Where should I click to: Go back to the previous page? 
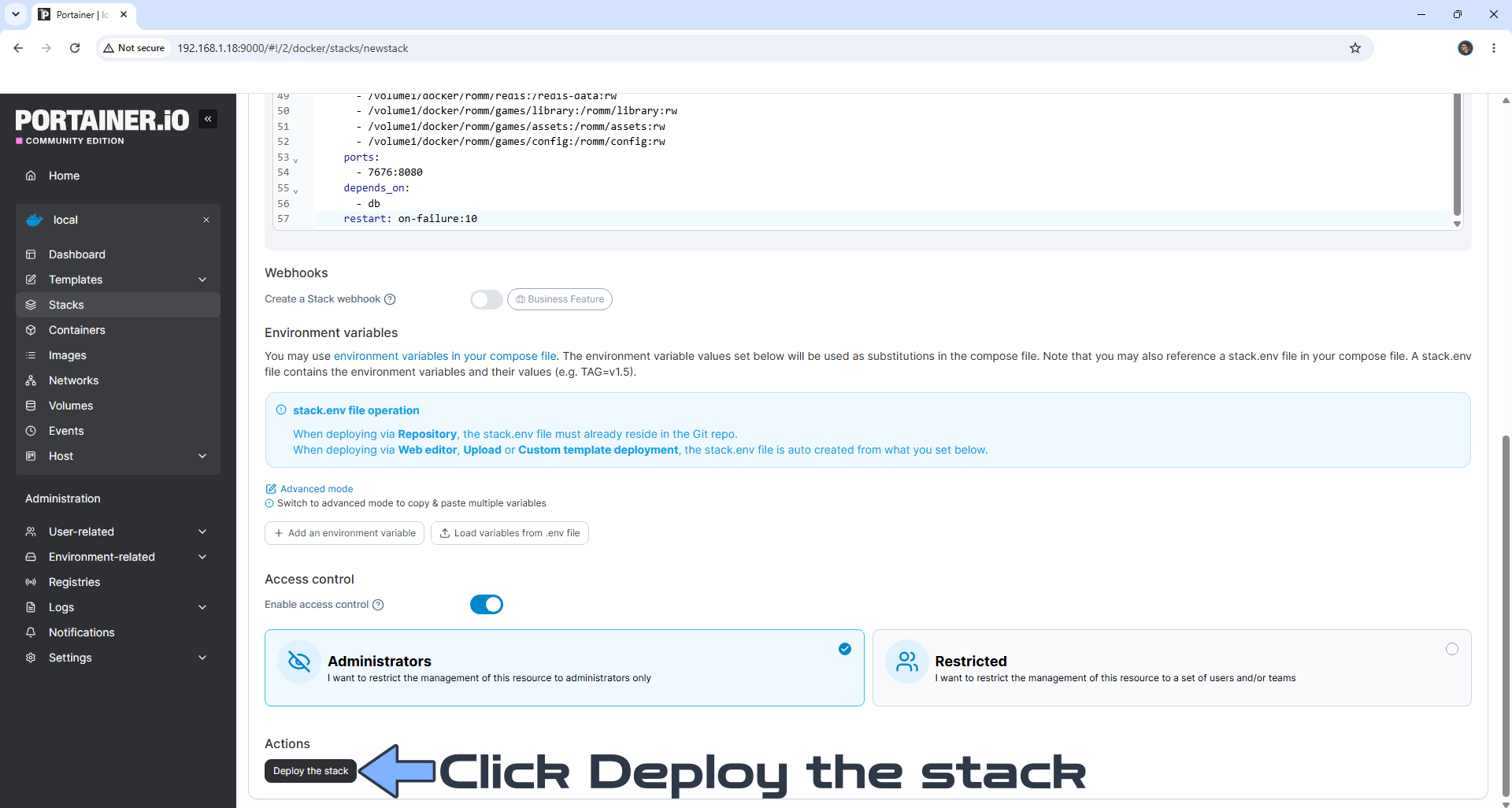coord(18,48)
